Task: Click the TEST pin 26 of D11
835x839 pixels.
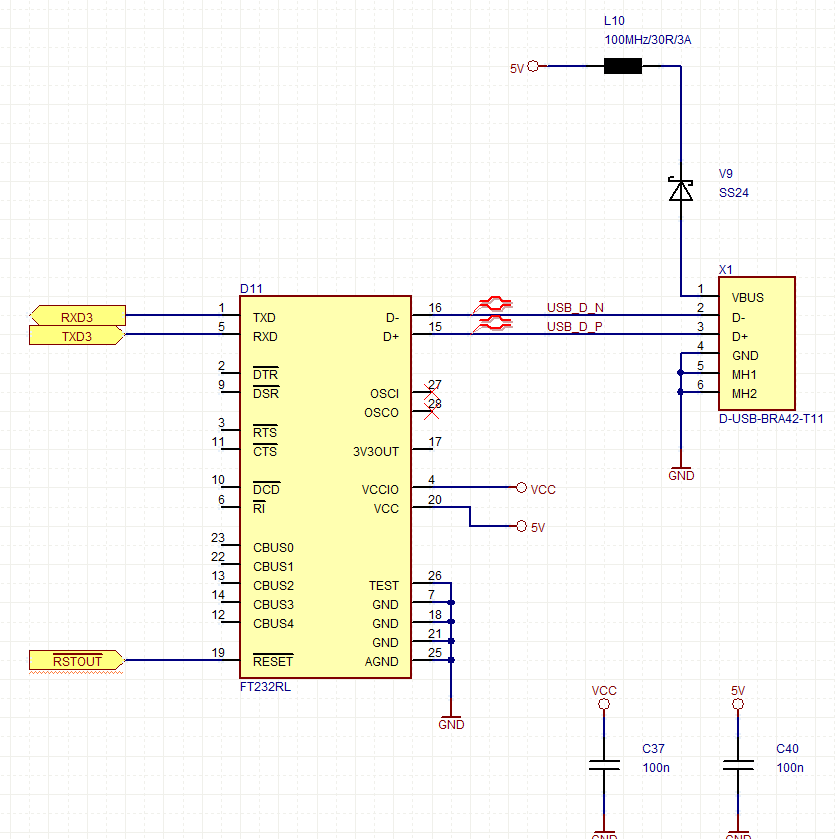Action: tap(423, 582)
